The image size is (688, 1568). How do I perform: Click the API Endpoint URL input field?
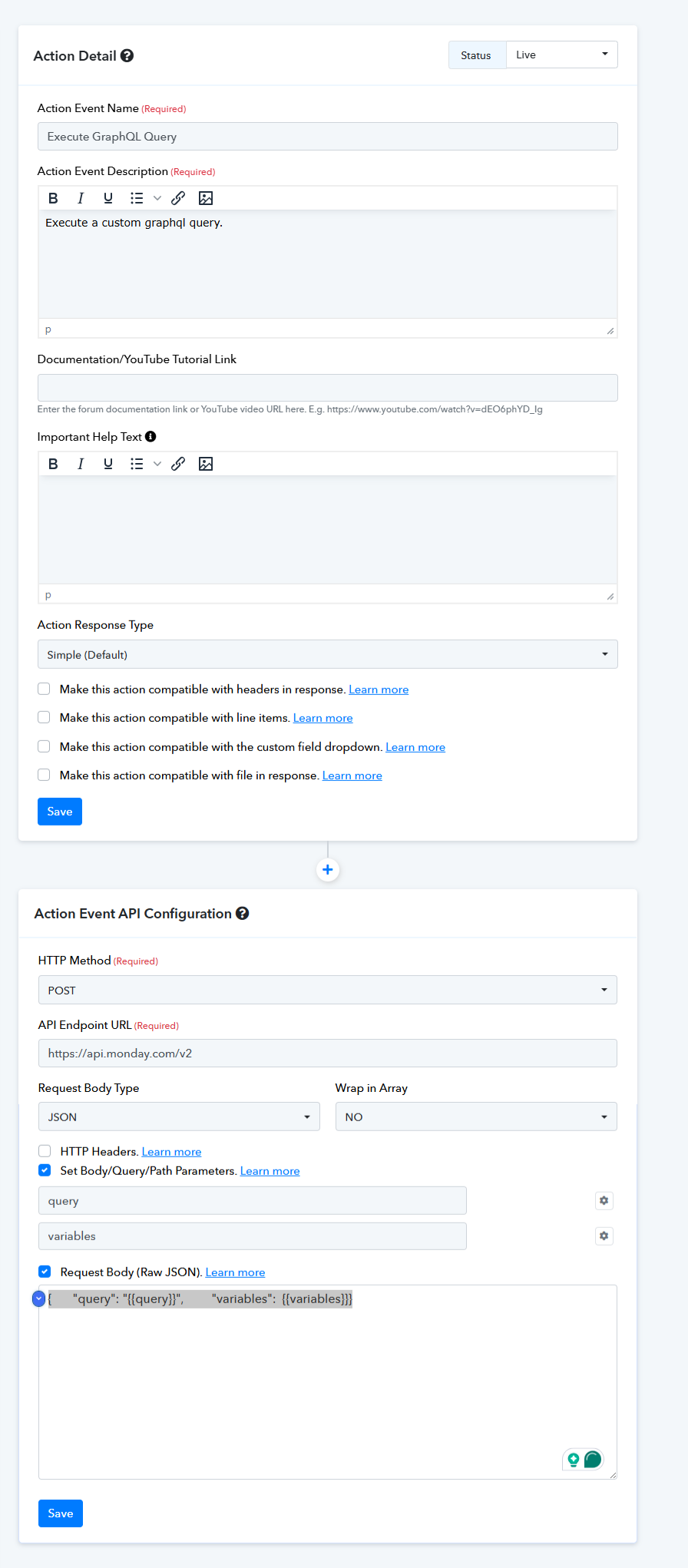pyautogui.click(x=327, y=1054)
